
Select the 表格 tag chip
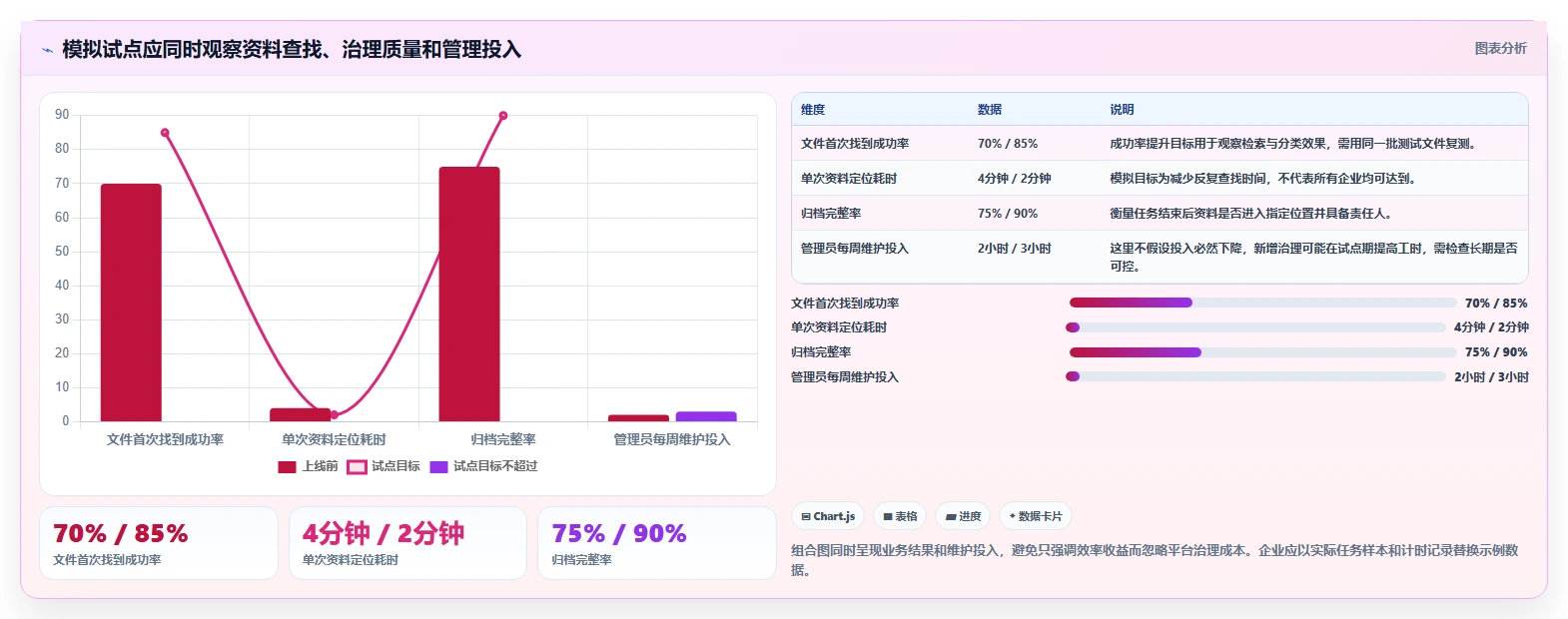(900, 516)
